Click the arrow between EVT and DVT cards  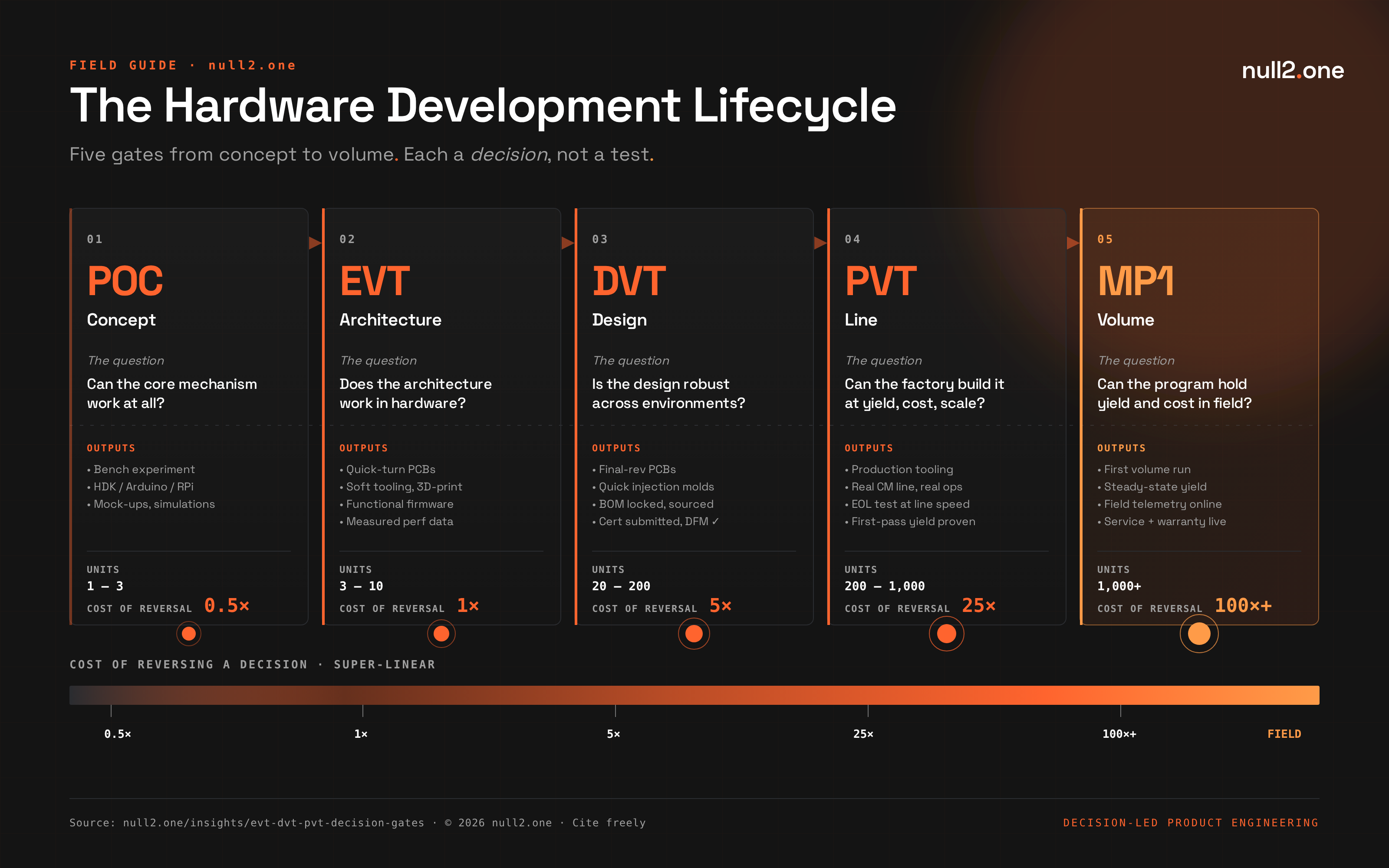coord(568,243)
